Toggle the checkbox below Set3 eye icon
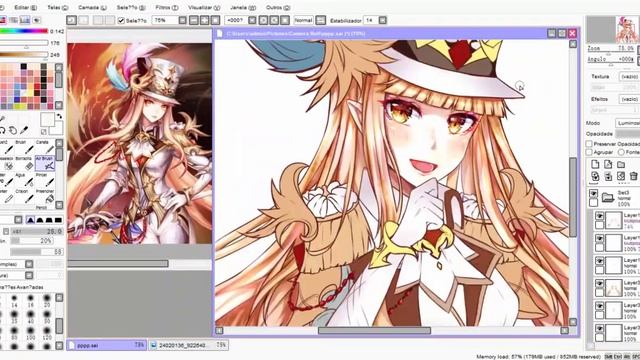640x360 pixels. click(593, 202)
